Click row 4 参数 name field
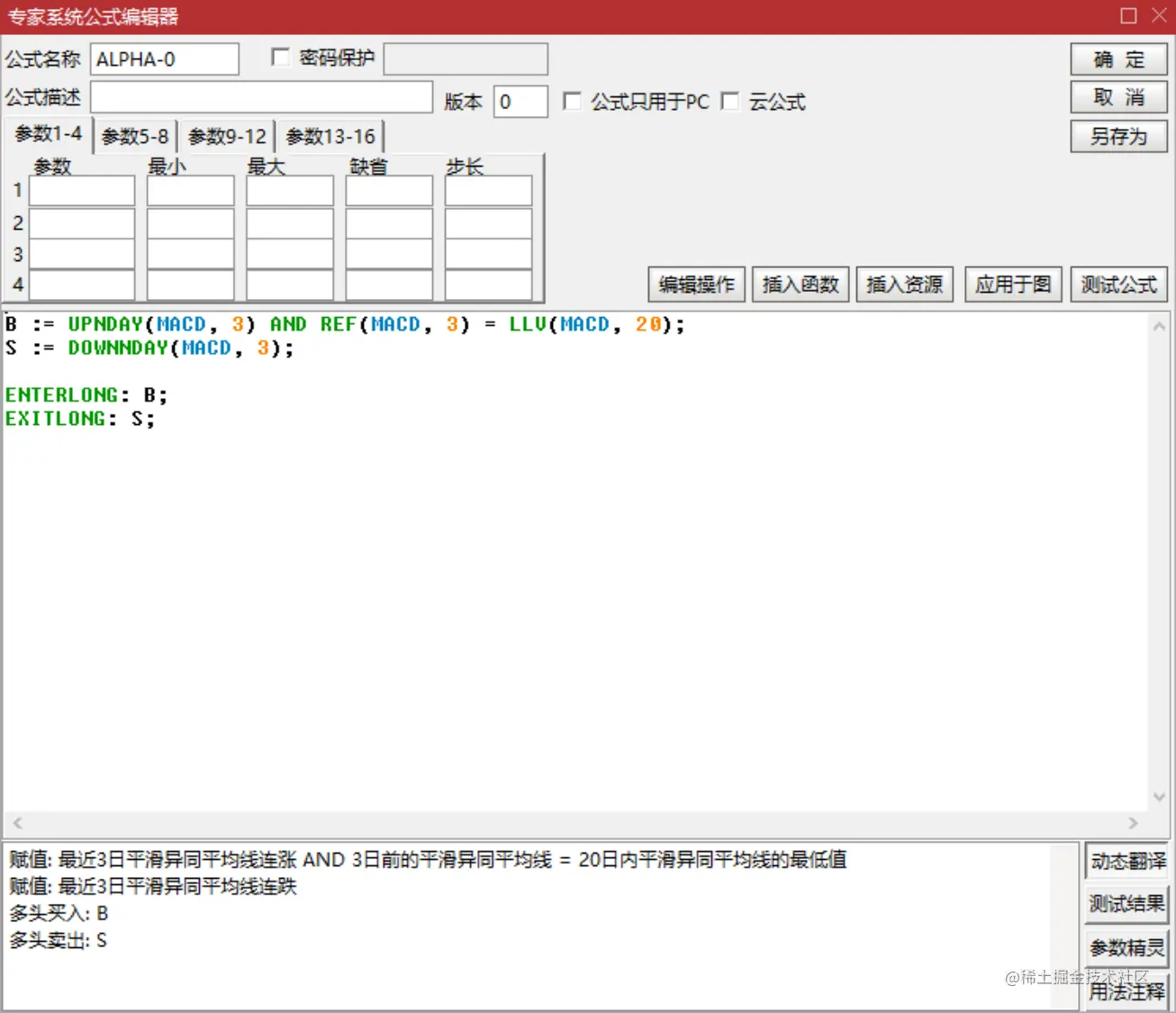 coord(82,285)
